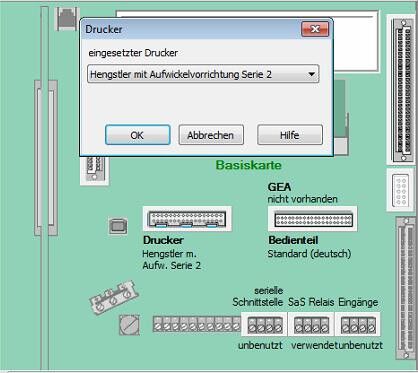Click the 'verwendet' status under SaS Relais
Screen dimensions: 418x373
point(314,346)
